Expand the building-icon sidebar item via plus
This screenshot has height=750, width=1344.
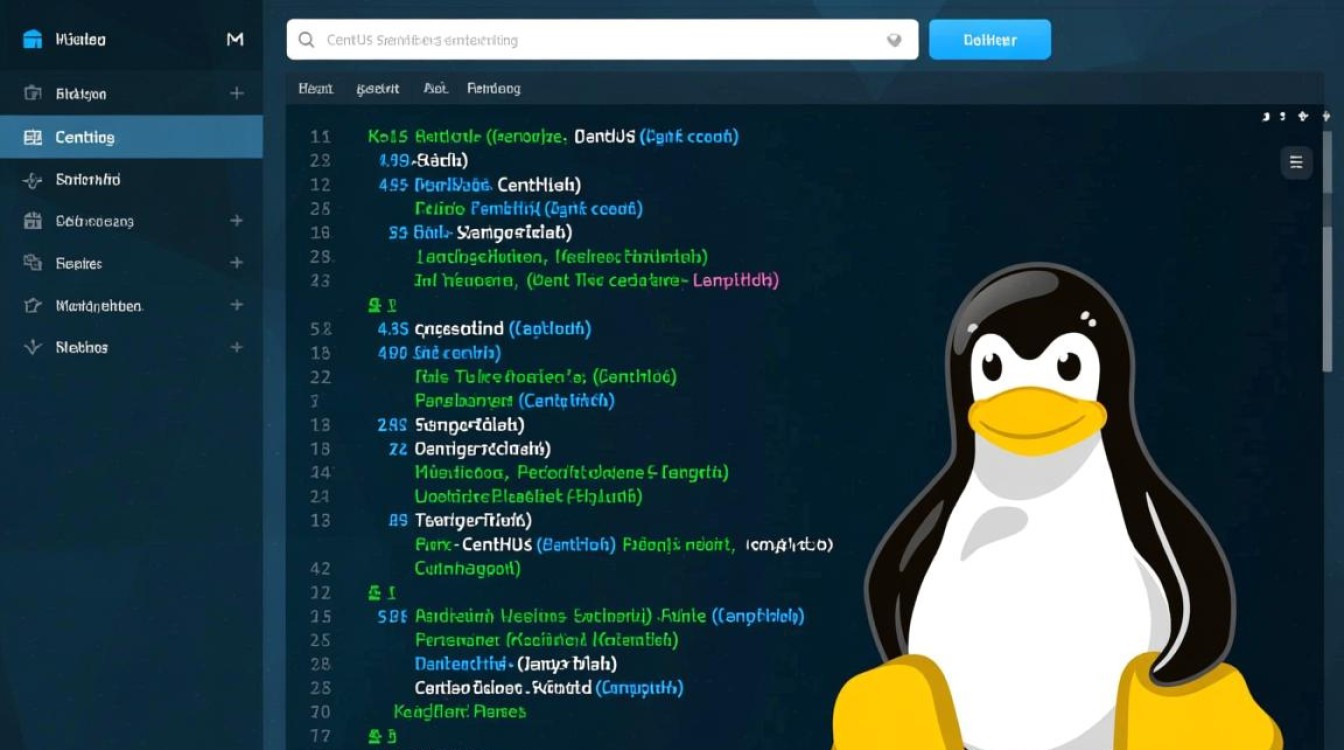[x=237, y=220]
